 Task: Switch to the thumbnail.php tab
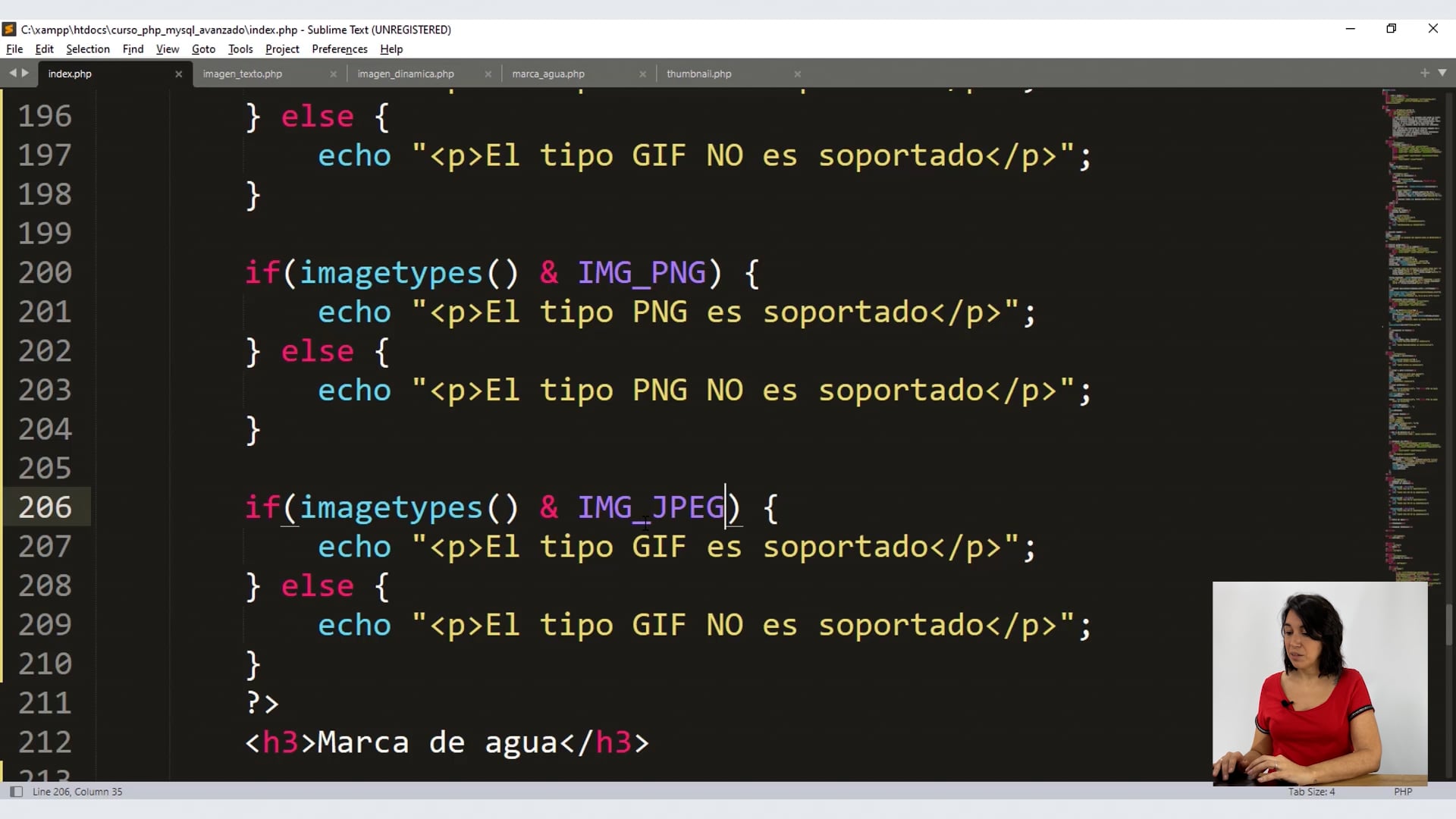pyautogui.click(x=698, y=74)
